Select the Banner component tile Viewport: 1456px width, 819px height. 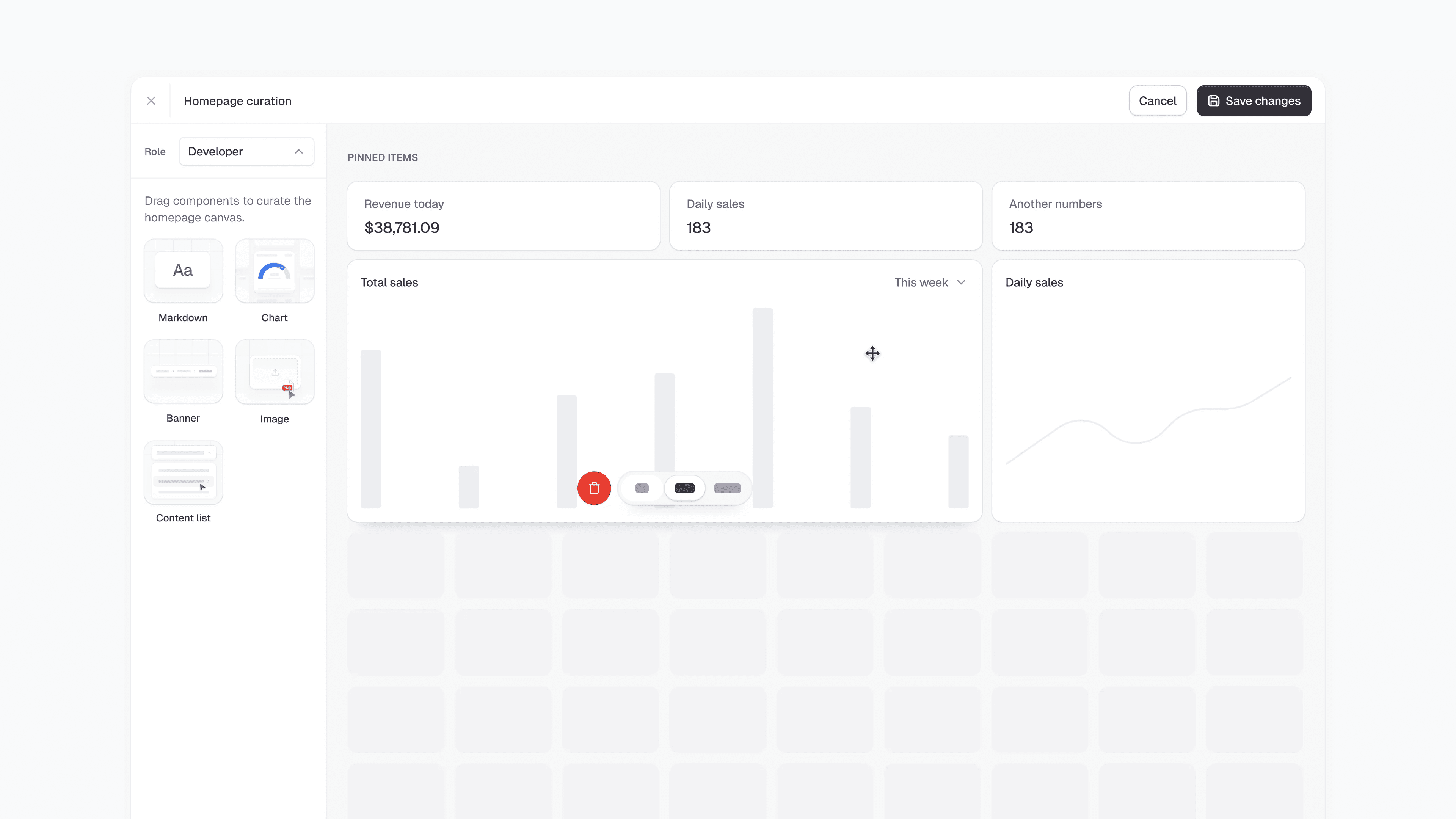click(183, 371)
